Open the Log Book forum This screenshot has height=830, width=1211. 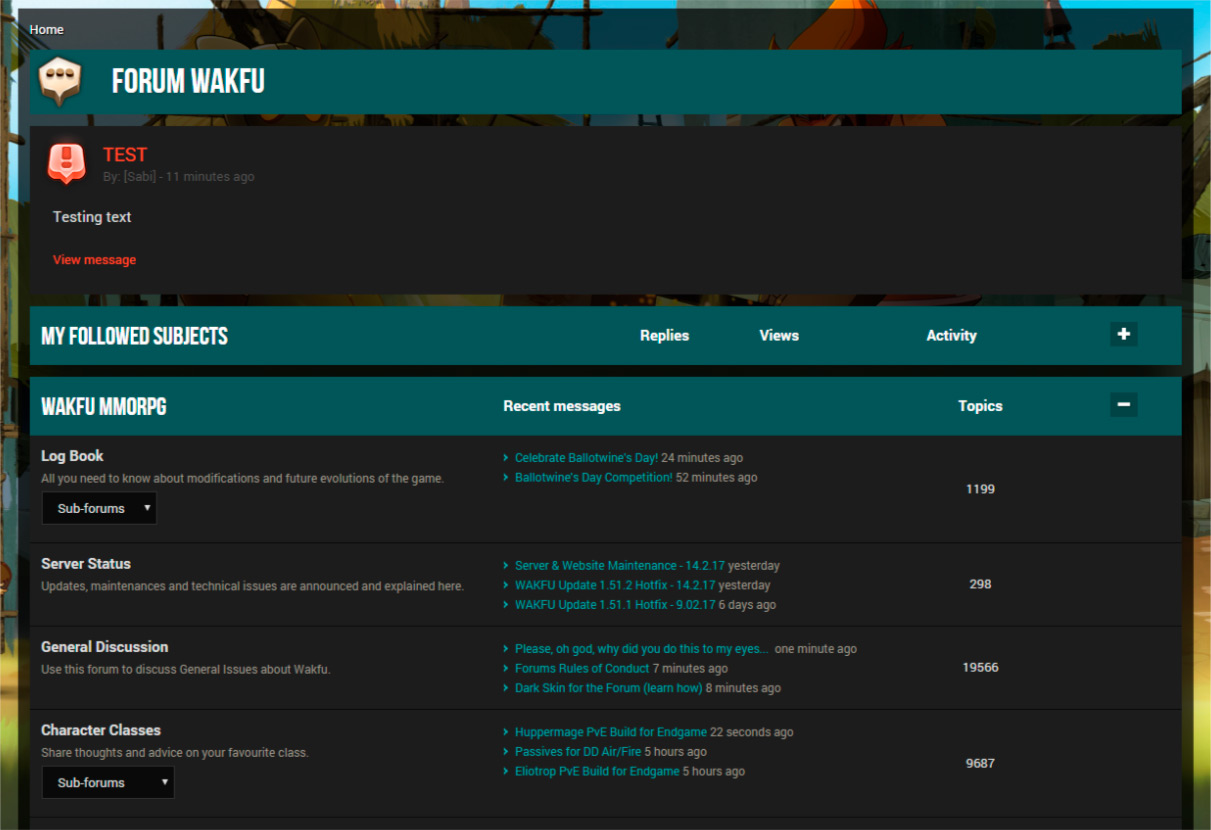[72, 456]
